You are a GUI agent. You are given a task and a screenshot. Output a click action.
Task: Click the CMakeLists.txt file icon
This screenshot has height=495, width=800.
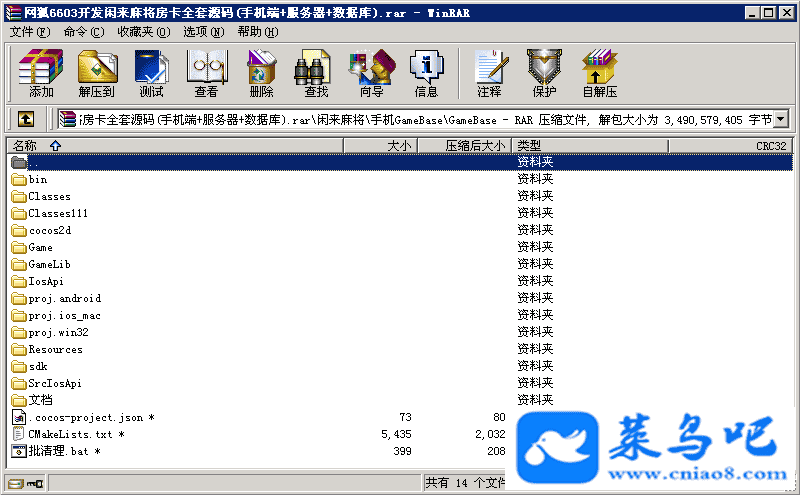point(18,434)
